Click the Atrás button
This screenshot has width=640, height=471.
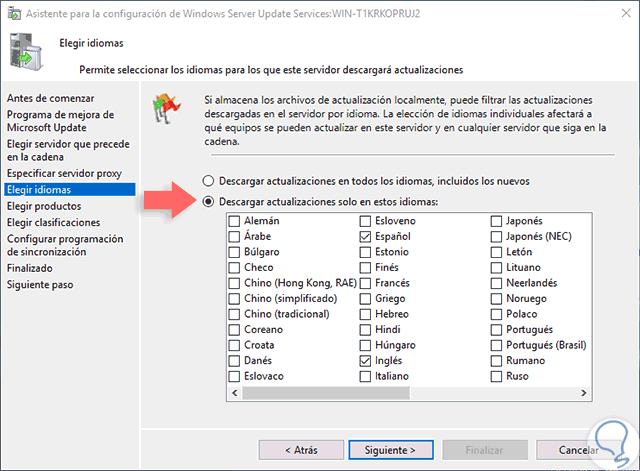tap(301, 450)
